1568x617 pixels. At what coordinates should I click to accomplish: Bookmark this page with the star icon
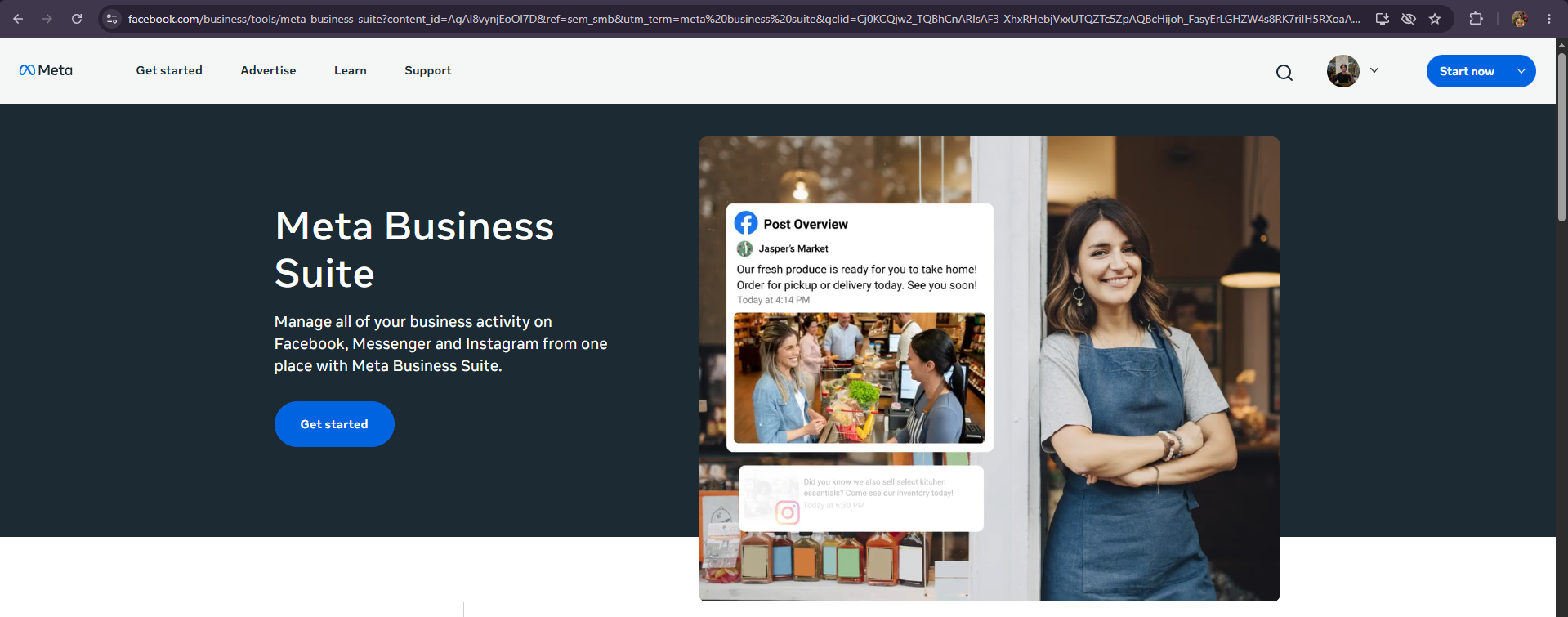coord(1435,19)
